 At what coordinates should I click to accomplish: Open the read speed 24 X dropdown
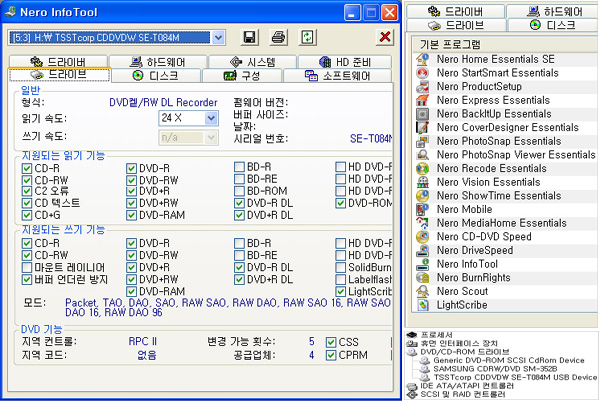pyautogui.click(x=211, y=118)
